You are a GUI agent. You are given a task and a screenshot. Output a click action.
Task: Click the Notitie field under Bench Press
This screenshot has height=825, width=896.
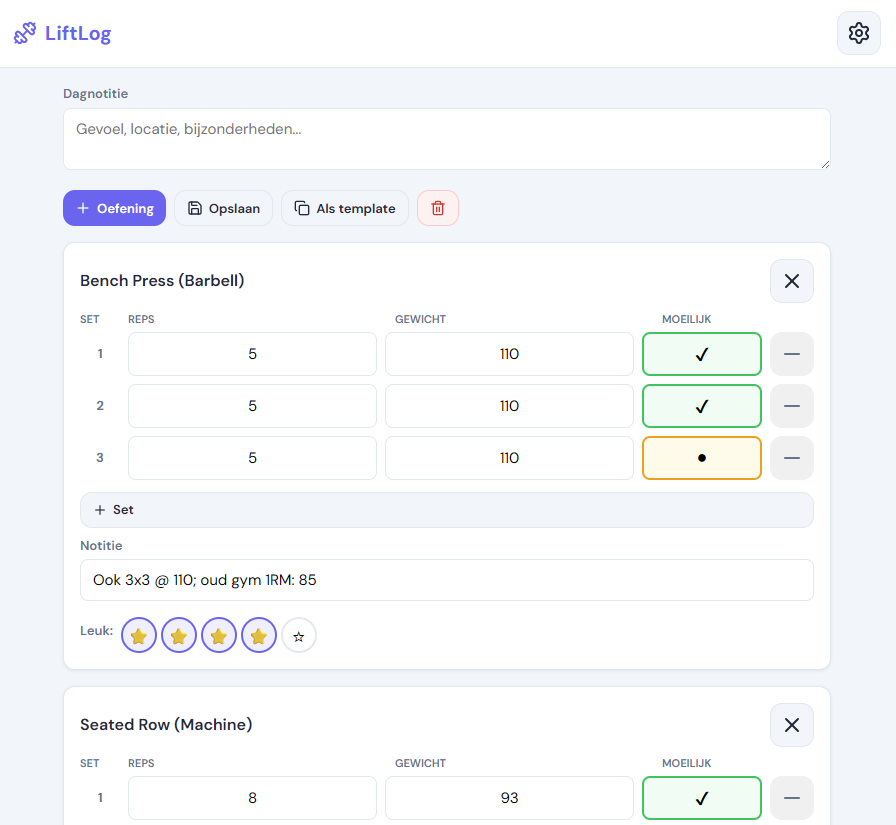click(446, 581)
